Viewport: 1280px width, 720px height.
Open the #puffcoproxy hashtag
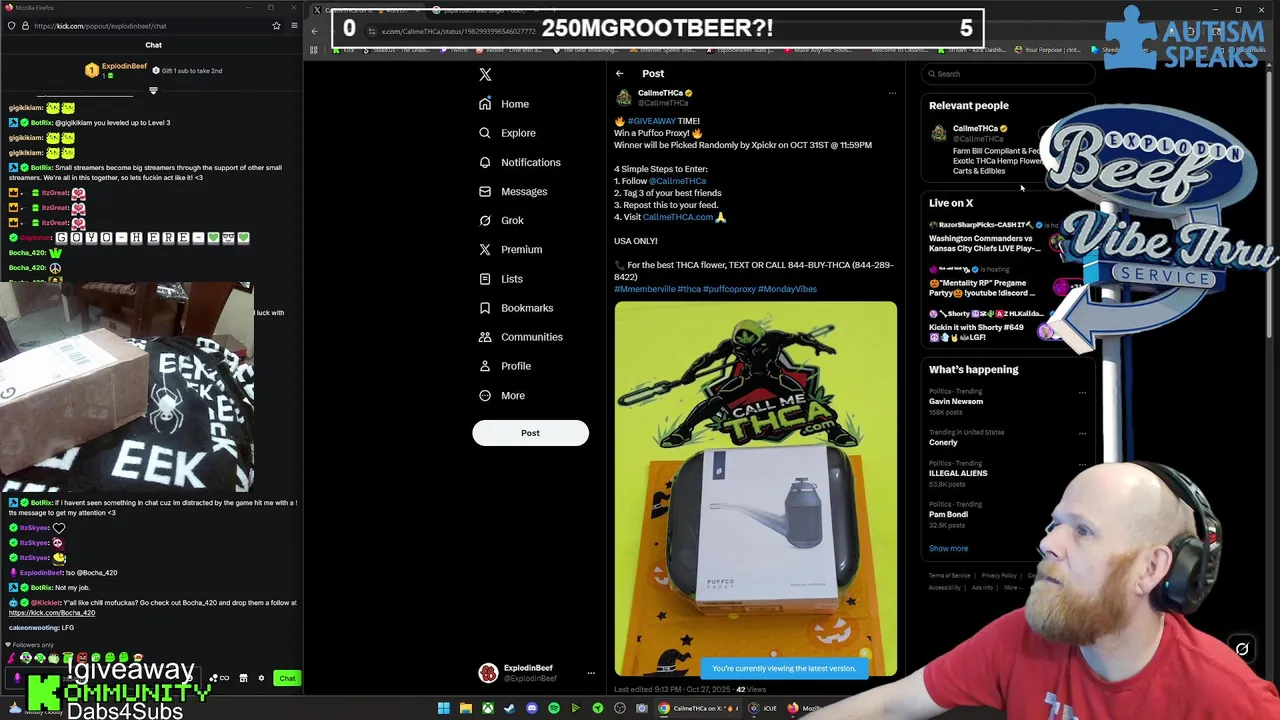[729, 289]
